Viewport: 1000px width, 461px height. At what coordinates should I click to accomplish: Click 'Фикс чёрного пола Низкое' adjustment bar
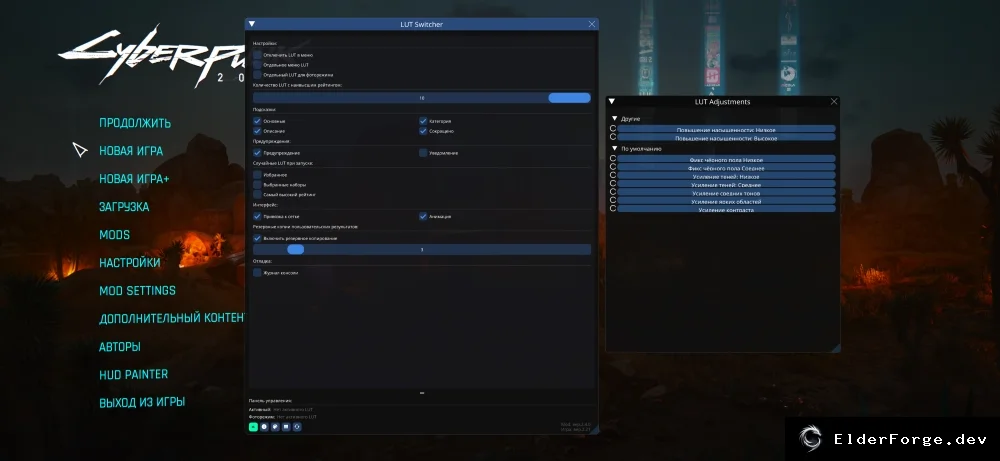coord(726,159)
